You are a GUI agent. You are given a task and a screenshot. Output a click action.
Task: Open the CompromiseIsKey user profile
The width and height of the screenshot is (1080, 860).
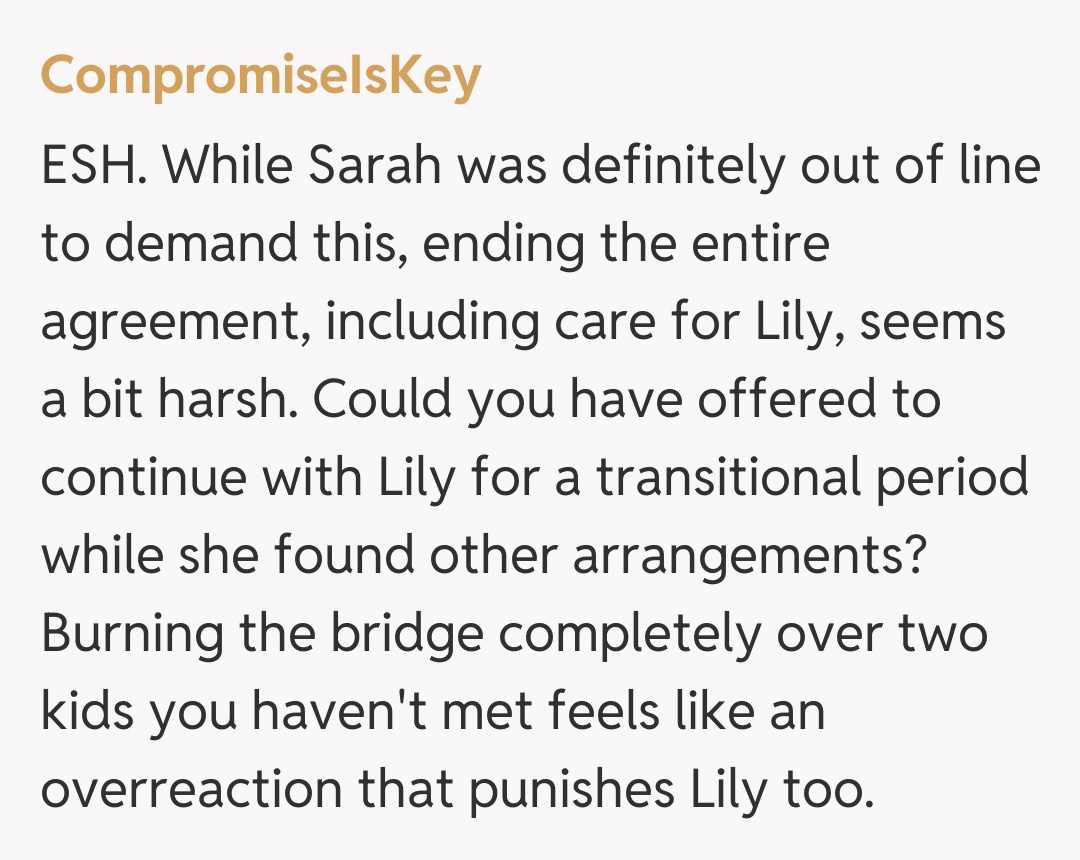pyautogui.click(x=260, y=77)
